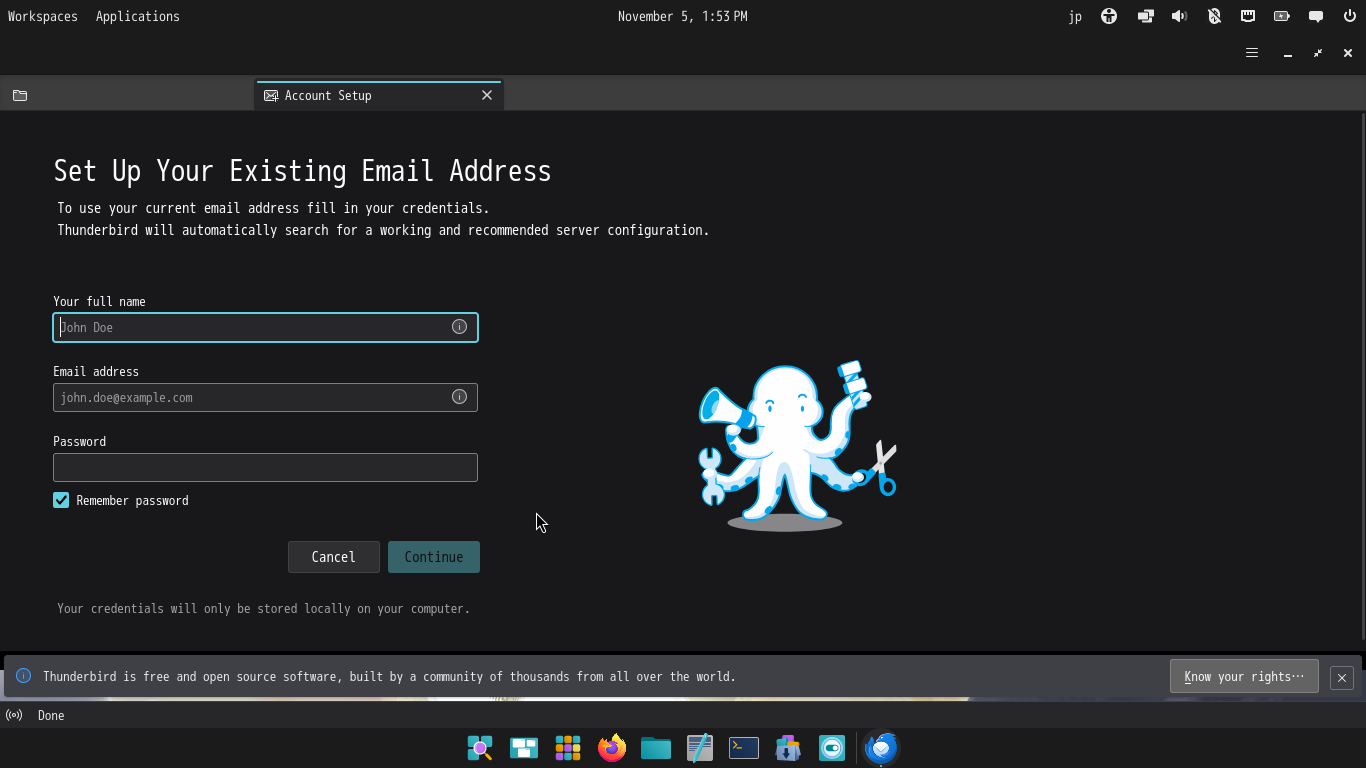Click the Thunderbird icon in the dock

[881, 748]
